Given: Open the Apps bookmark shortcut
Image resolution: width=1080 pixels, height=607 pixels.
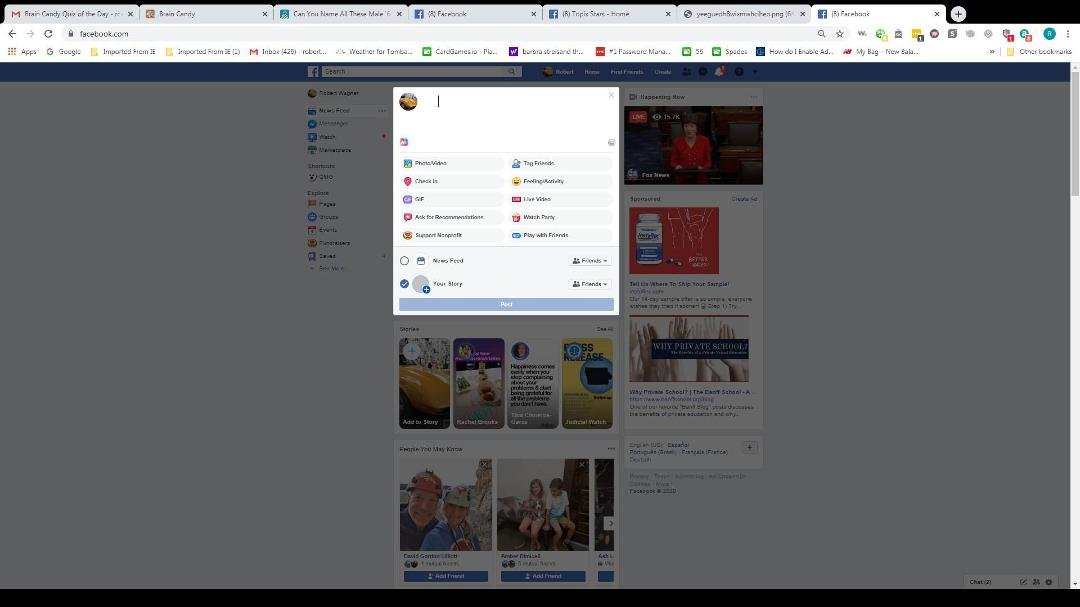Looking at the screenshot, I should (x=22, y=52).
